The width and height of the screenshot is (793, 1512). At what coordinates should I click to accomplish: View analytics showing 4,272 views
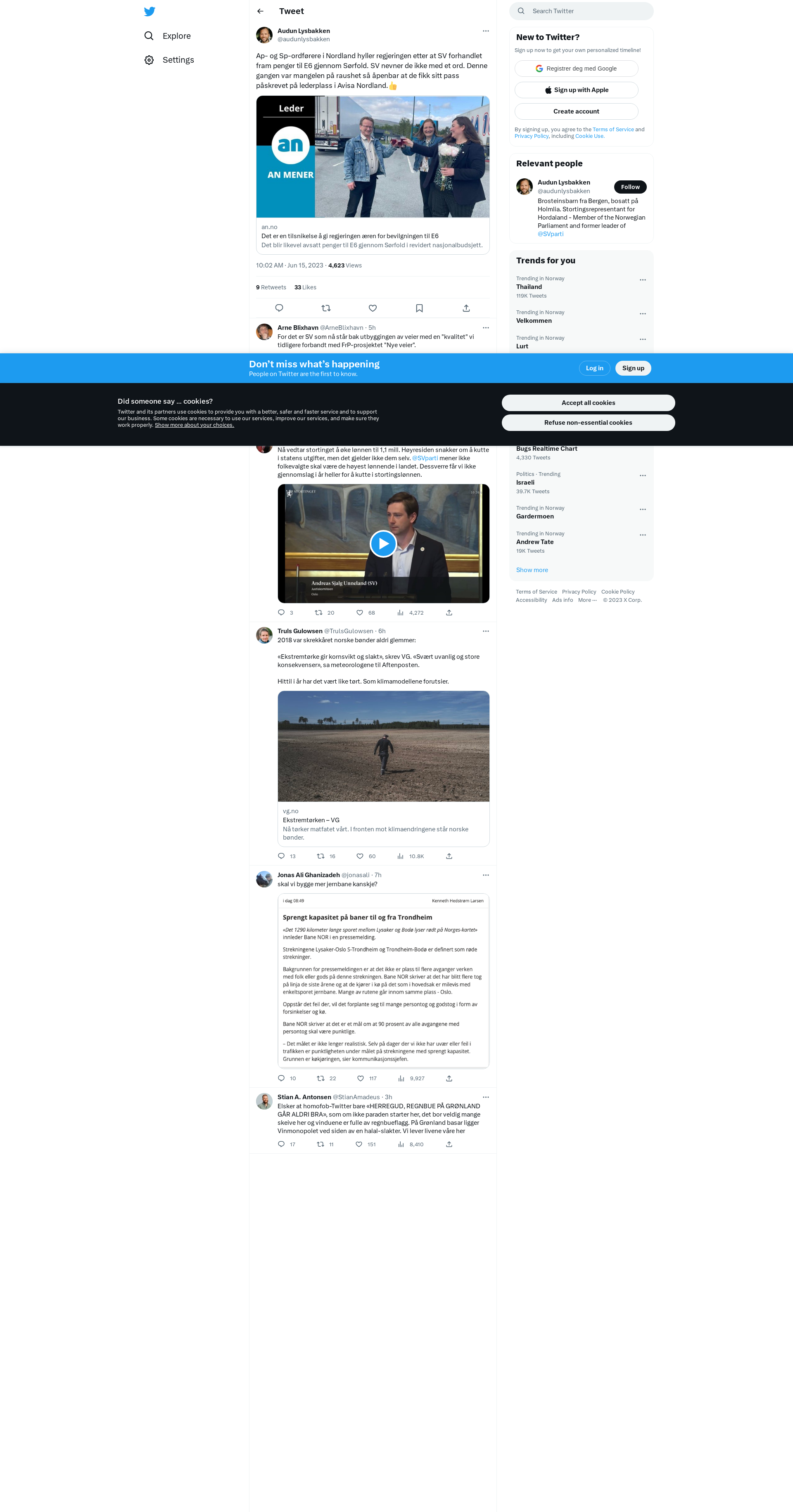[x=410, y=613]
